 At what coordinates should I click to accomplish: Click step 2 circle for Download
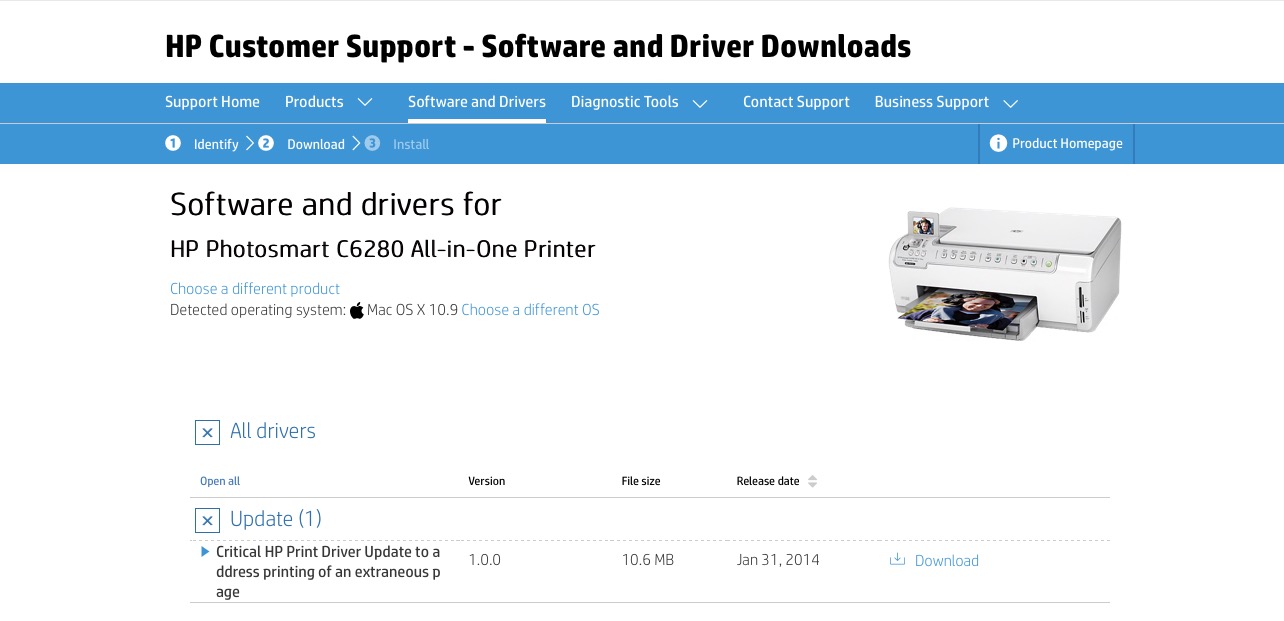(x=266, y=143)
